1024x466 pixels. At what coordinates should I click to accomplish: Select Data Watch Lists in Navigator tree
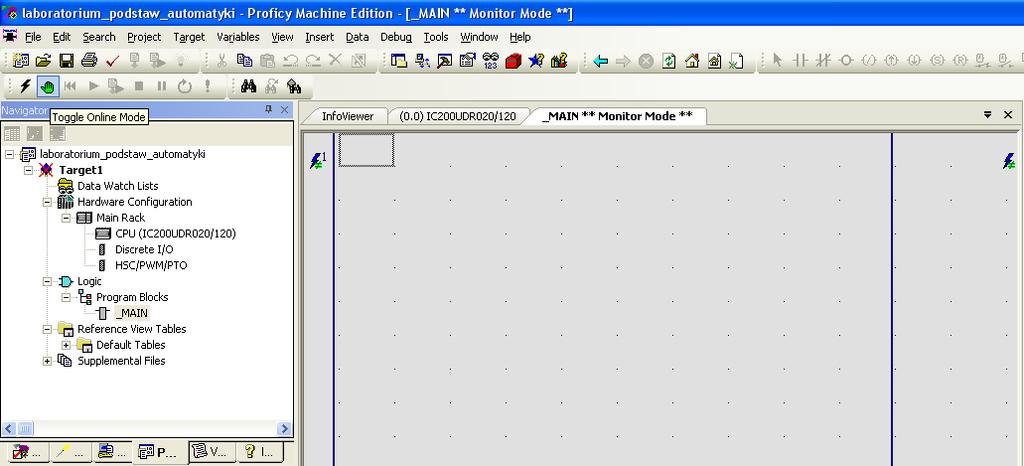point(118,186)
